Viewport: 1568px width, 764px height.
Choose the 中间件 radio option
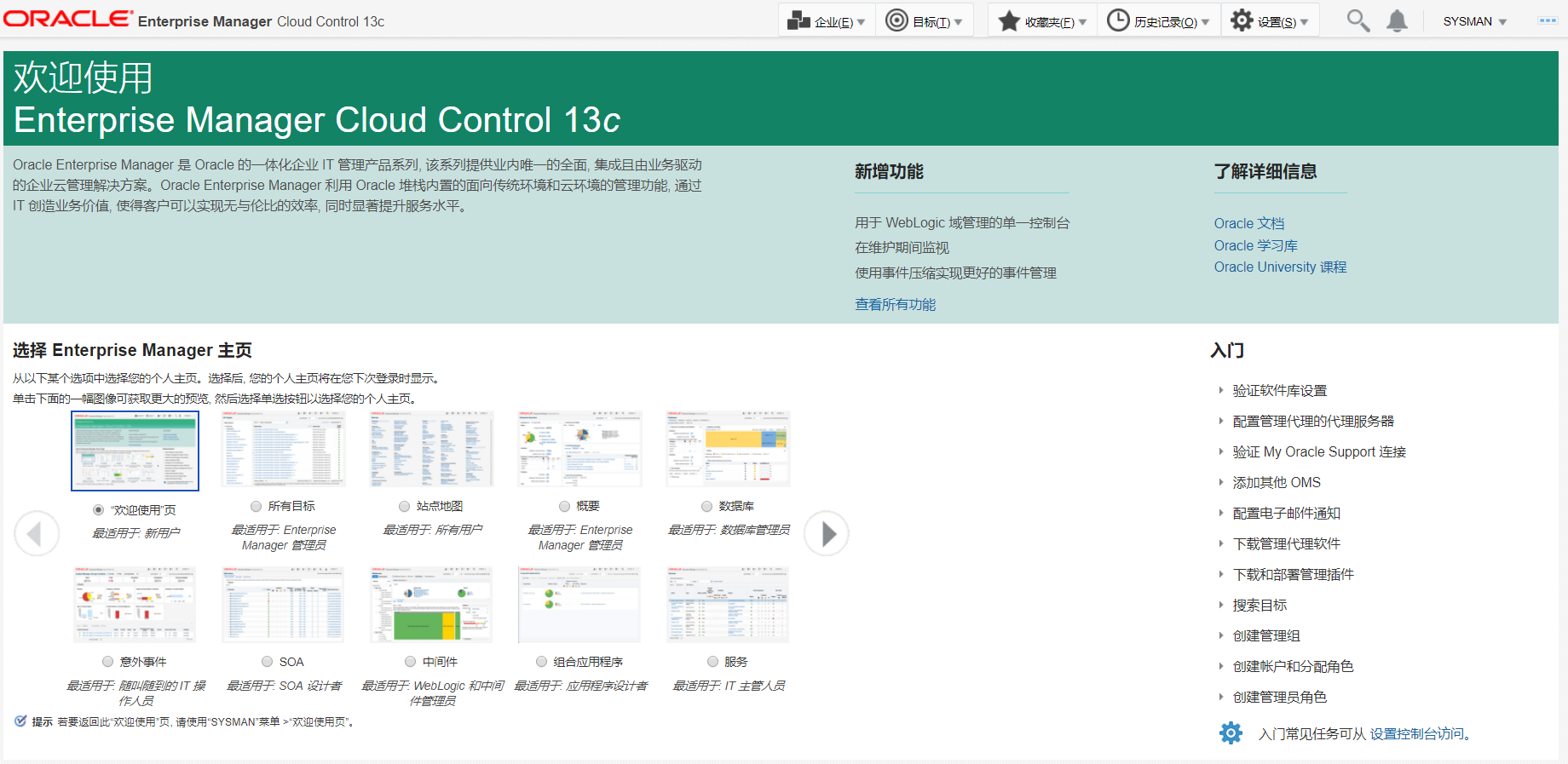tap(410, 662)
